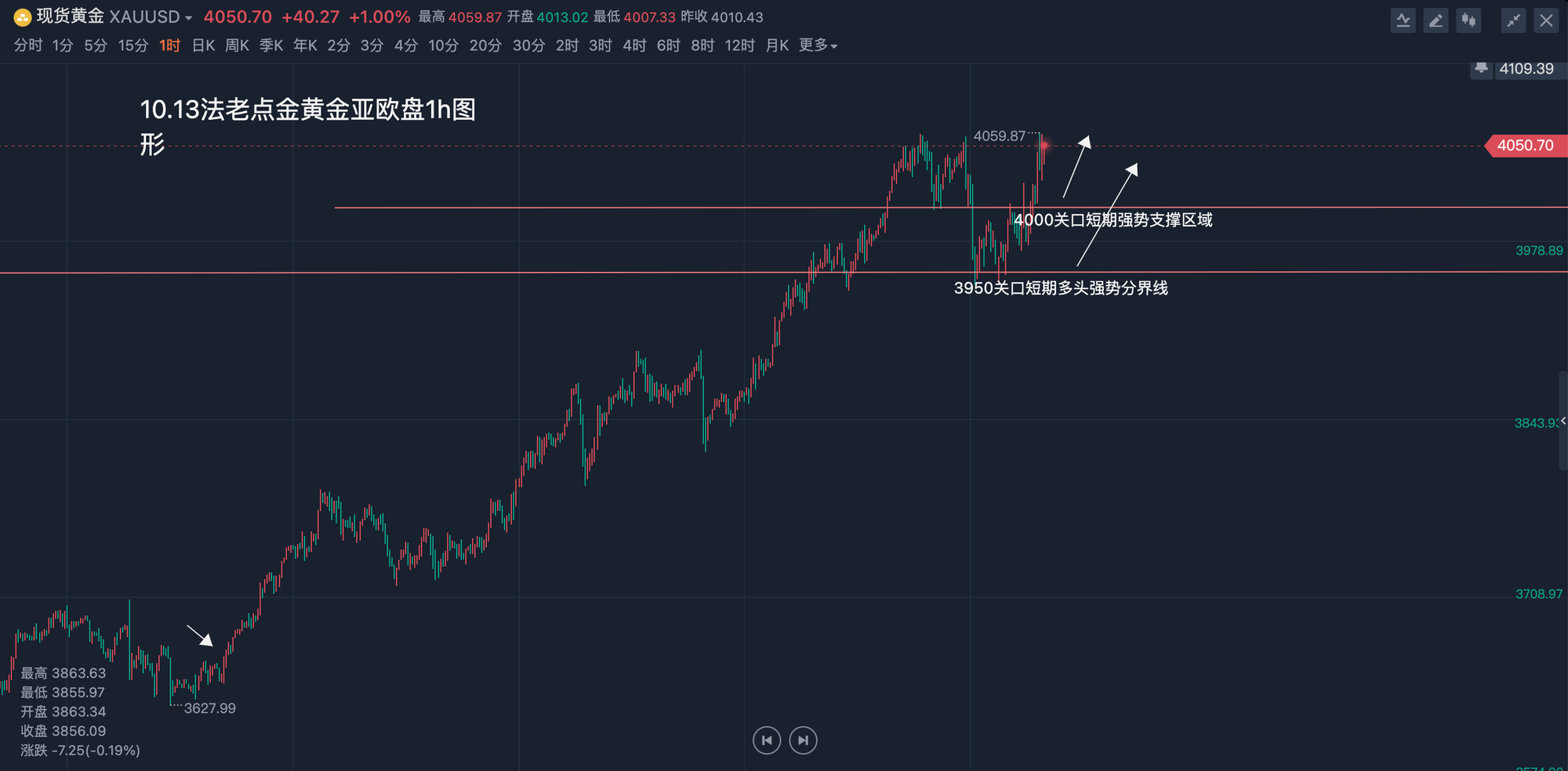The height and width of the screenshot is (771, 1568).
Task: Select the 4时 timeframe
Action: coord(634,45)
